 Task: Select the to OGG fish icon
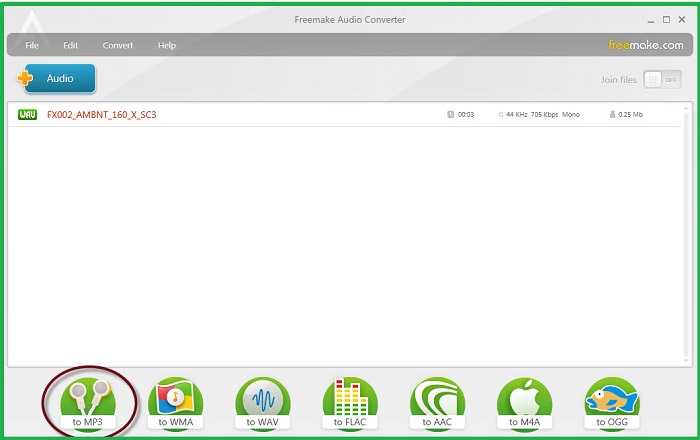click(x=612, y=405)
